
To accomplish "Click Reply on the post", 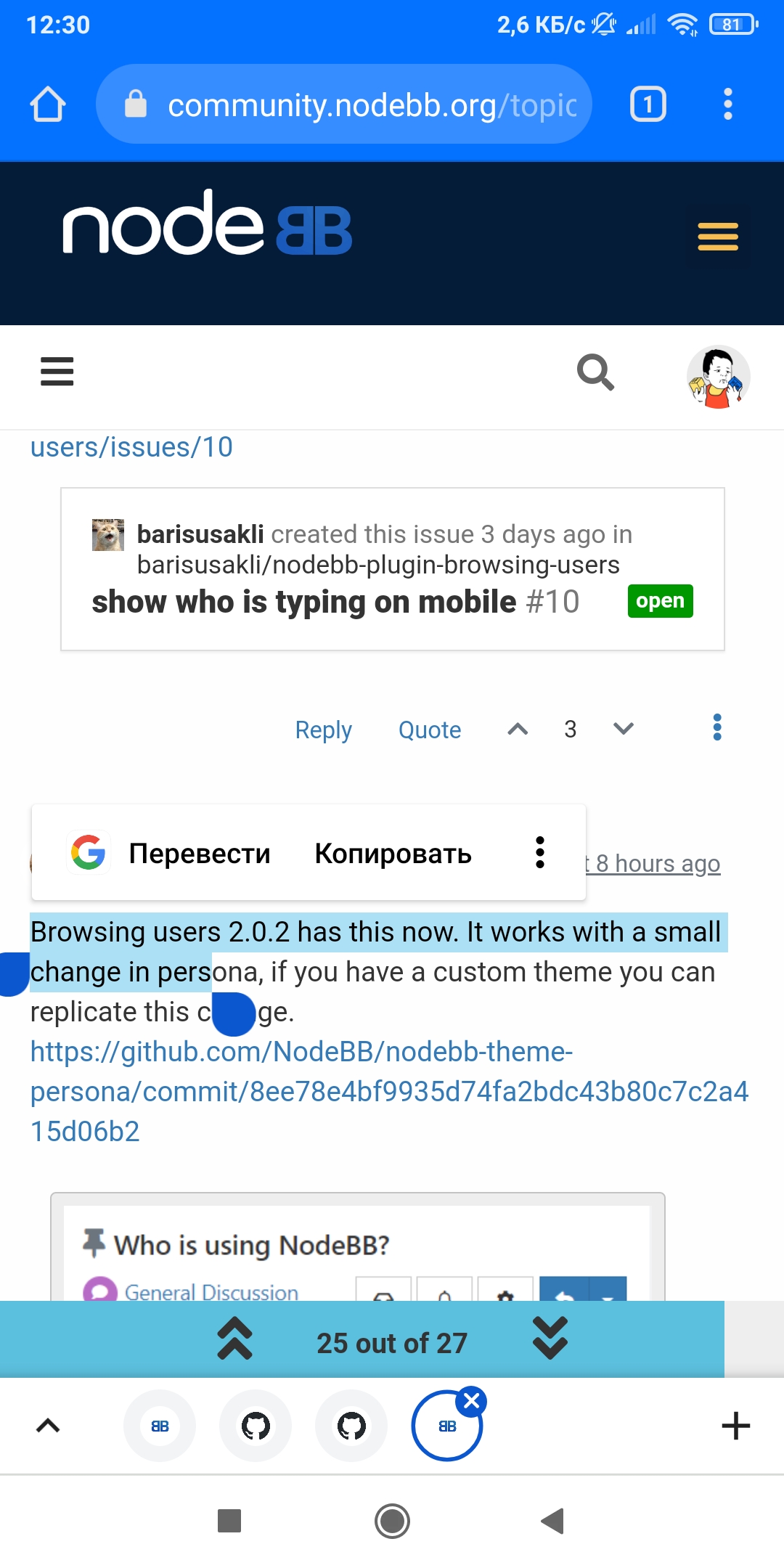I will [323, 730].
